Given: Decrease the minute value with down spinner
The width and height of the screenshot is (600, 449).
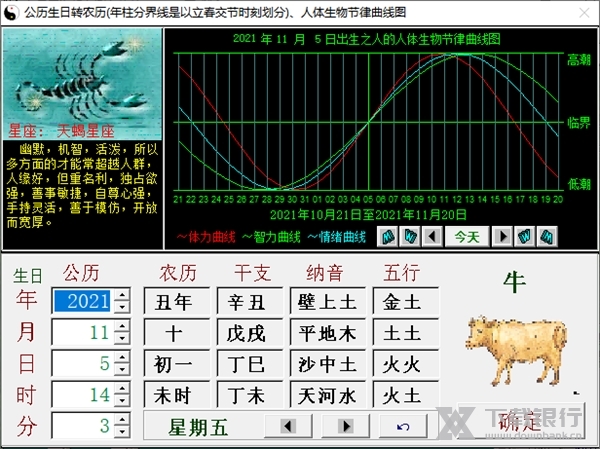Looking at the screenshot, I should 122,432.
